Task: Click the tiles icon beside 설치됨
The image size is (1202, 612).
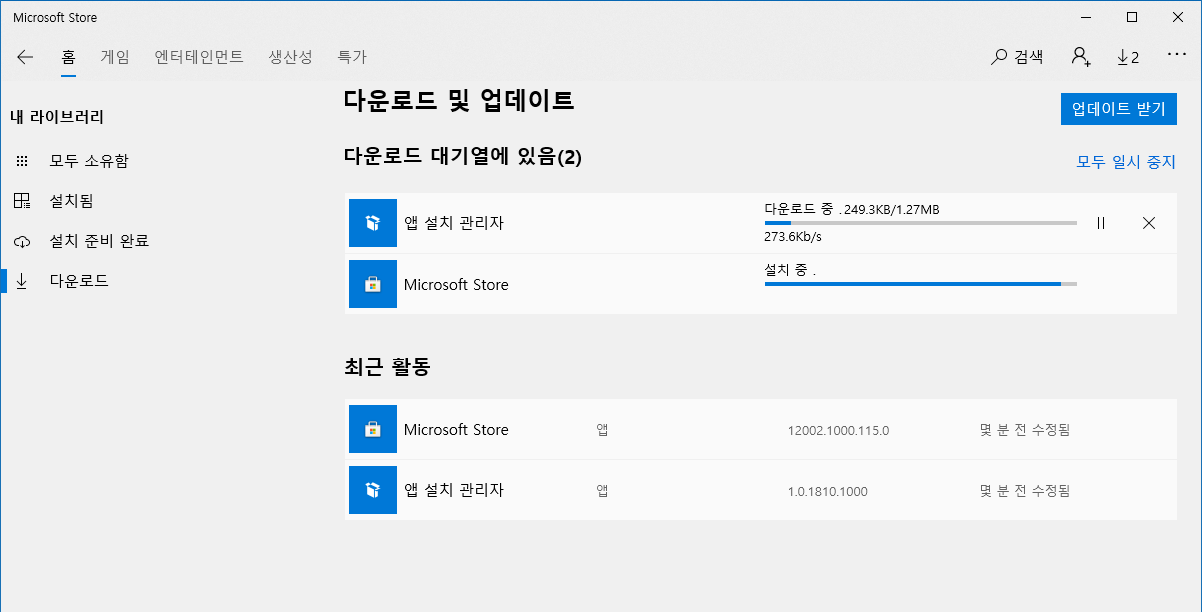Action: 22,201
